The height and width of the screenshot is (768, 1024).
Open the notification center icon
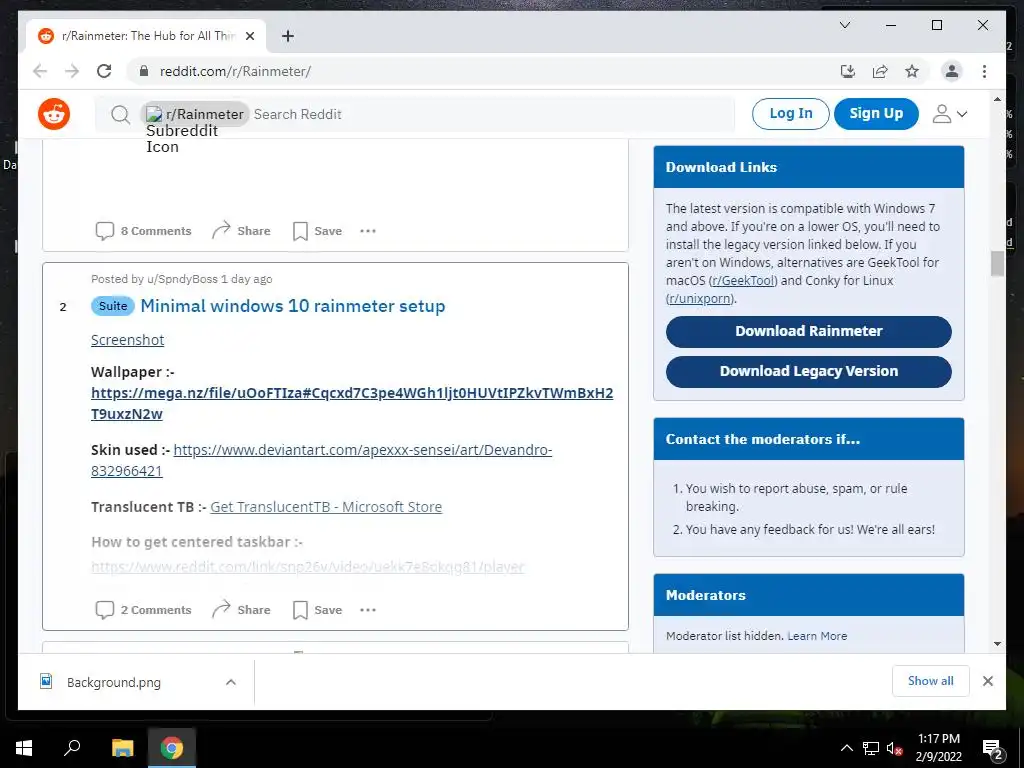tap(993, 748)
